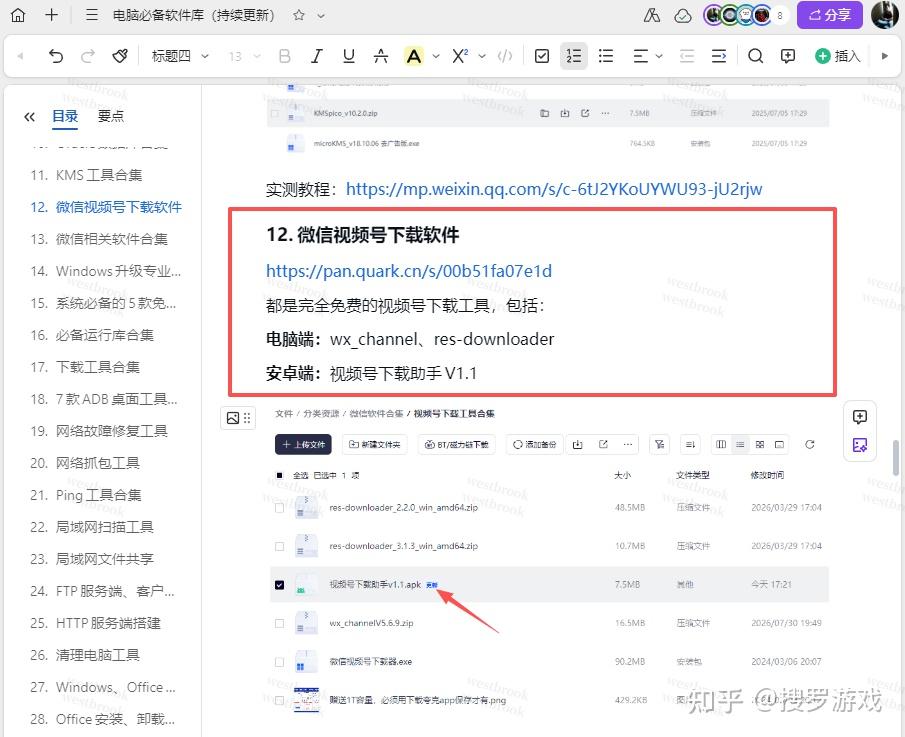This screenshot has width=905, height=737.
Task: Apply the yellow highlight text color
Action: pyautogui.click(x=414, y=56)
